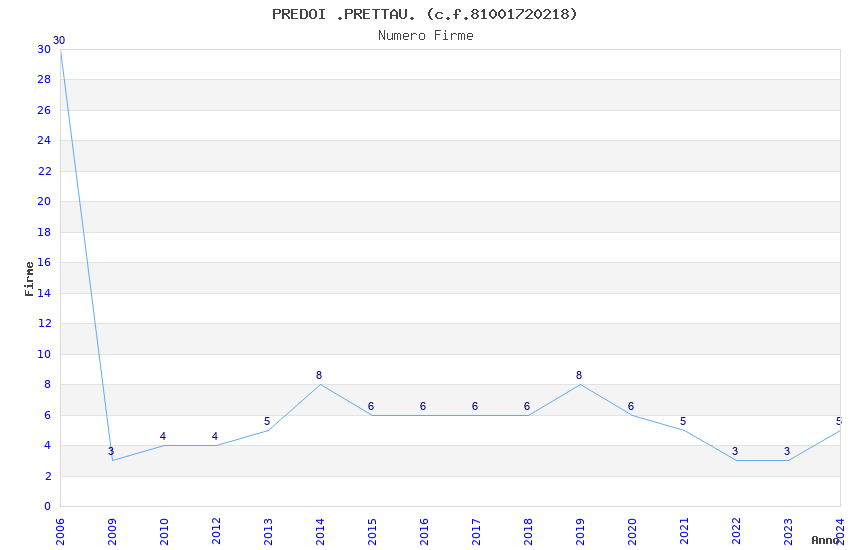Screen dimensions: 850x550
Task: Click the 2018 year tick label
Action: click(529, 532)
